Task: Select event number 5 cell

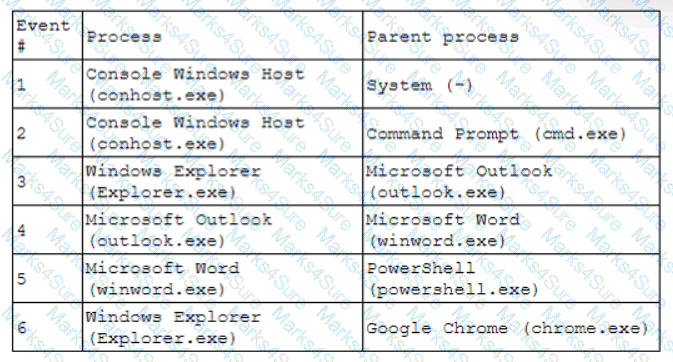Action: tap(48, 278)
